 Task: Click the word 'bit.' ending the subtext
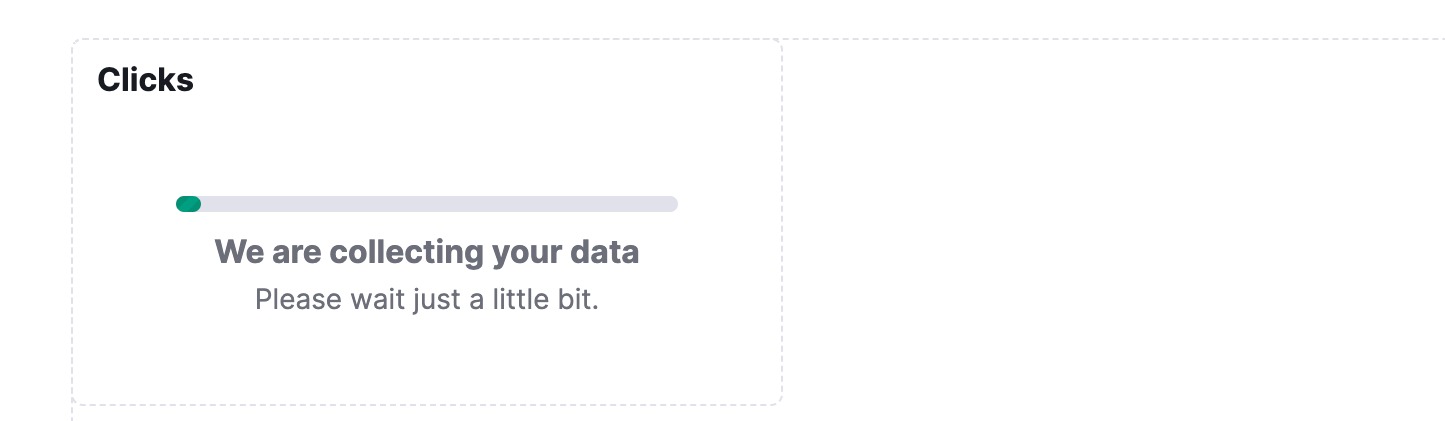(578, 299)
